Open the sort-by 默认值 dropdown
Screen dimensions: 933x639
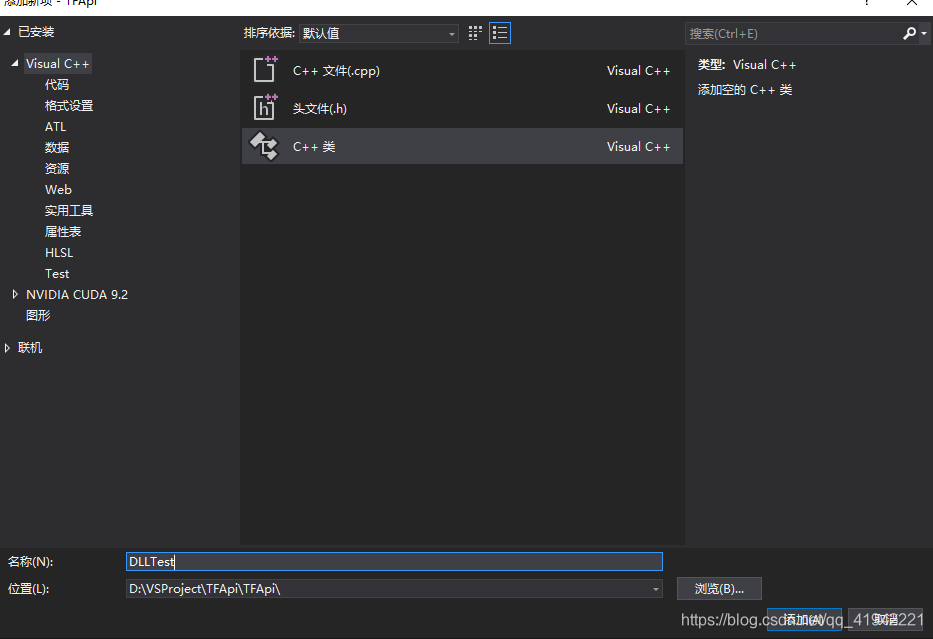pos(378,33)
